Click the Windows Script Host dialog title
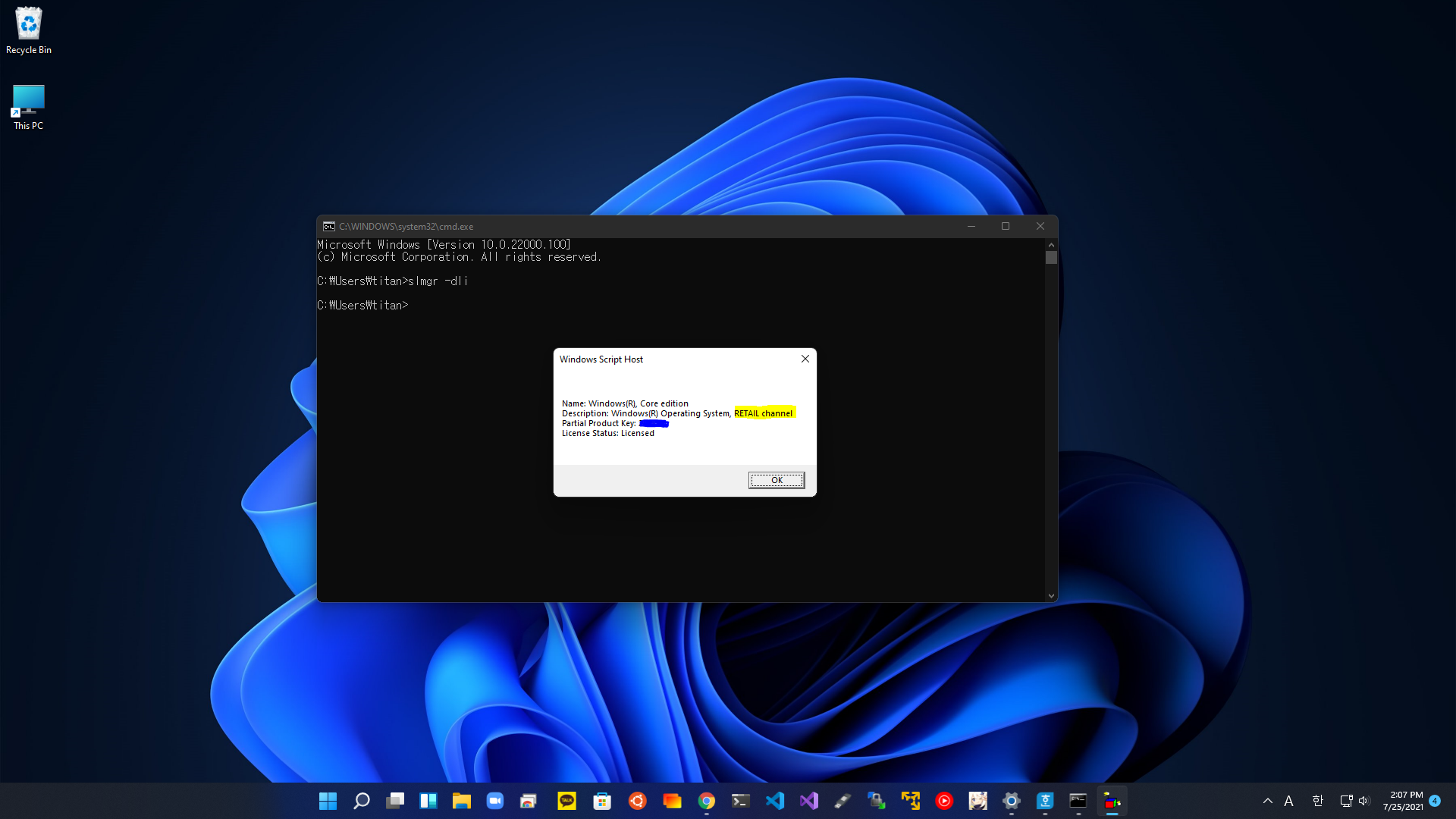This screenshot has width=1456, height=819. click(601, 359)
